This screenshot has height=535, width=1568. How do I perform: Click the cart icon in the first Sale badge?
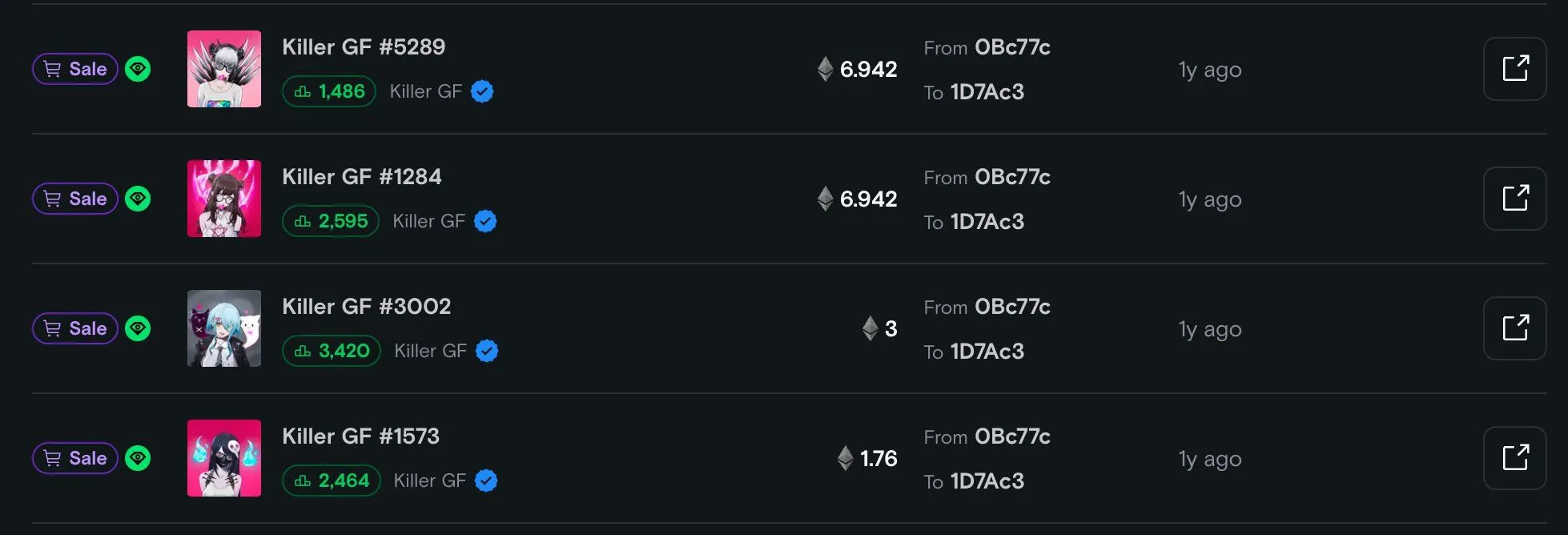pos(52,69)
